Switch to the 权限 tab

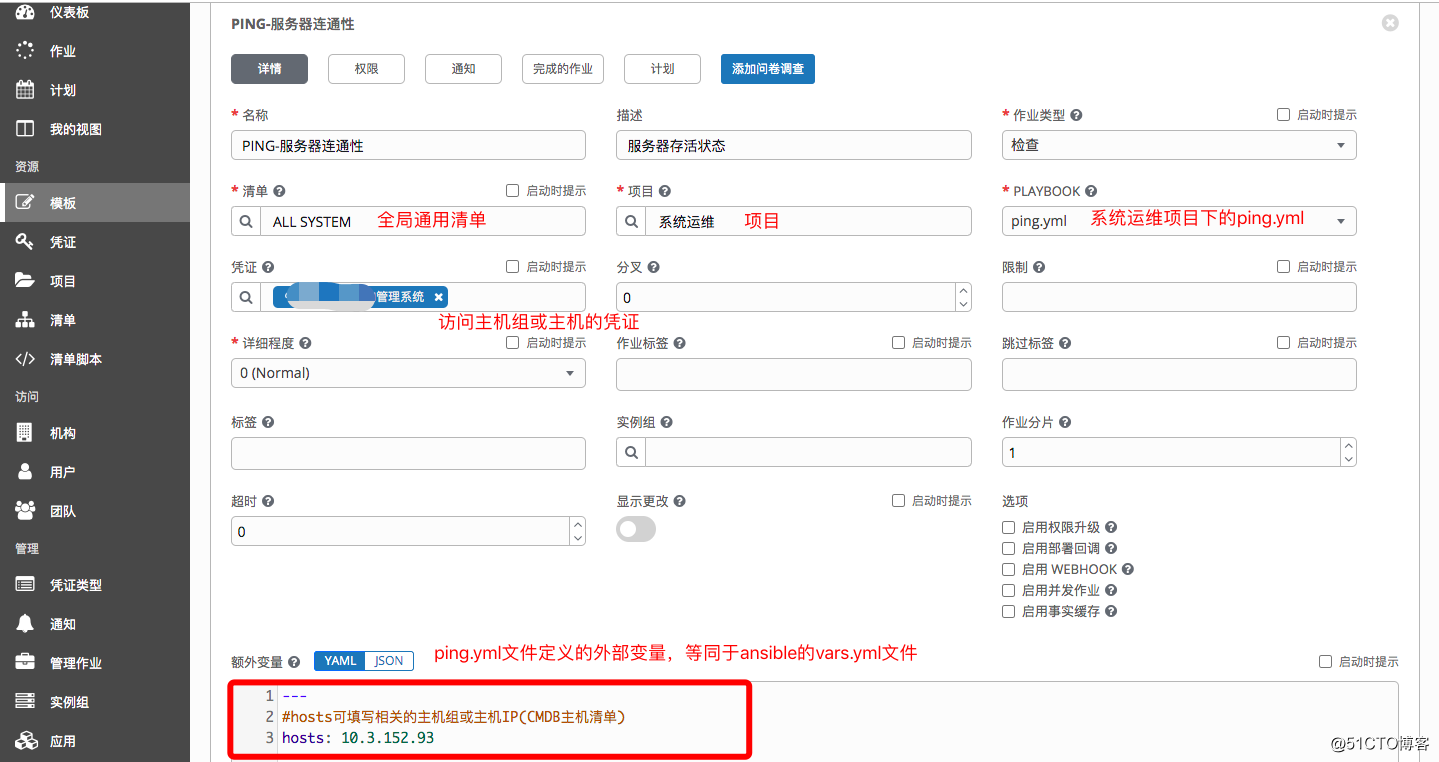[366, 69]
